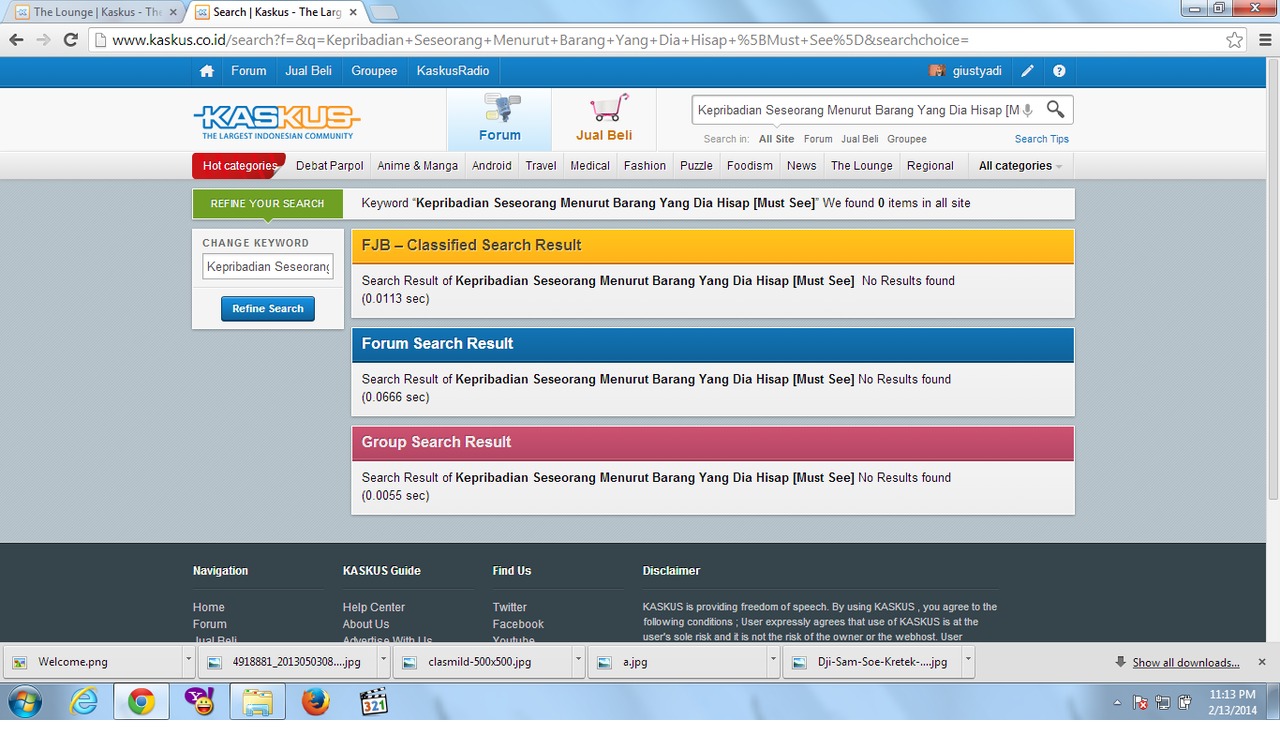Open The Lounge category

862,166
